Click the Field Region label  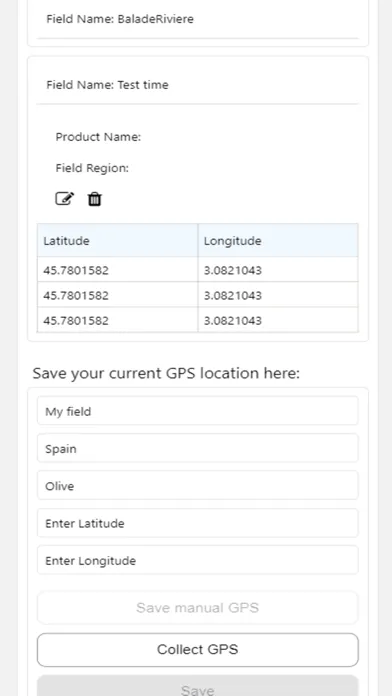point(92,168)
